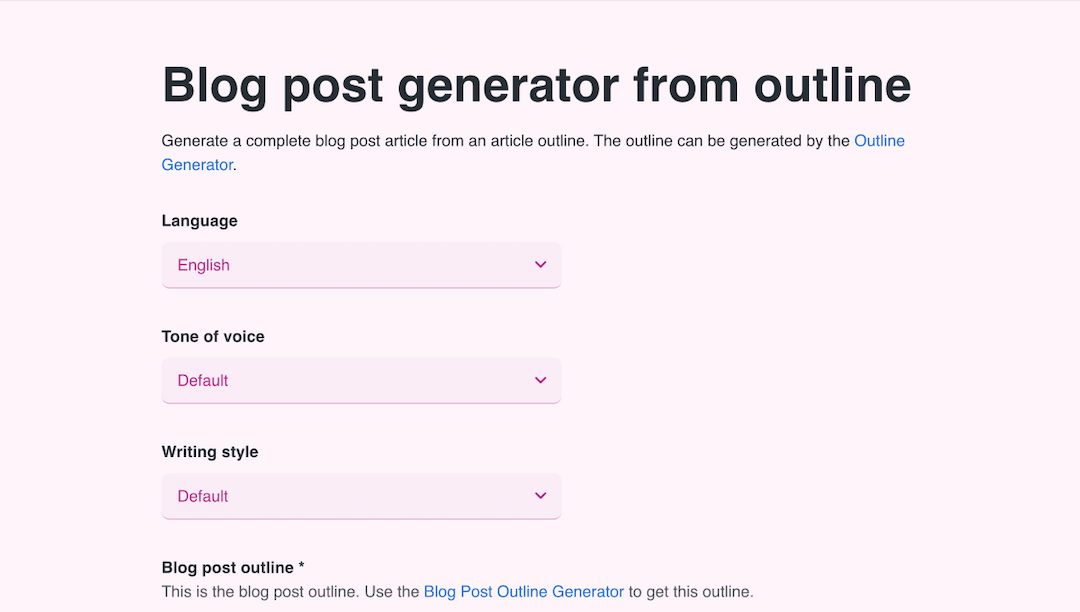Image resolution: width=1080 pixels, height=612 pixels.
Task: Click the Language dropdown chevron icon
Action: (540, 264)
